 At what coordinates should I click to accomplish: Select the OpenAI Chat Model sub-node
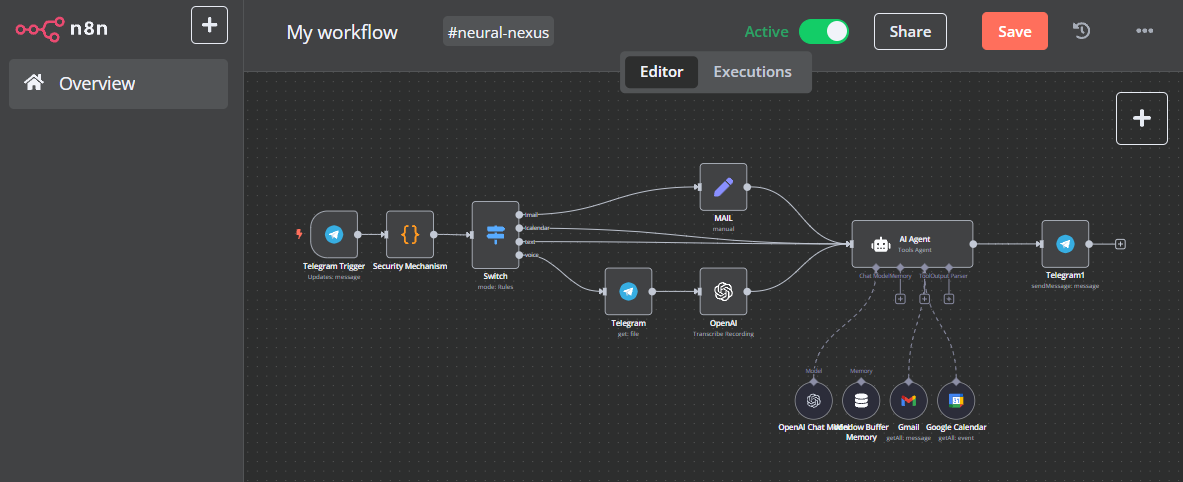(x=813, y=401)
